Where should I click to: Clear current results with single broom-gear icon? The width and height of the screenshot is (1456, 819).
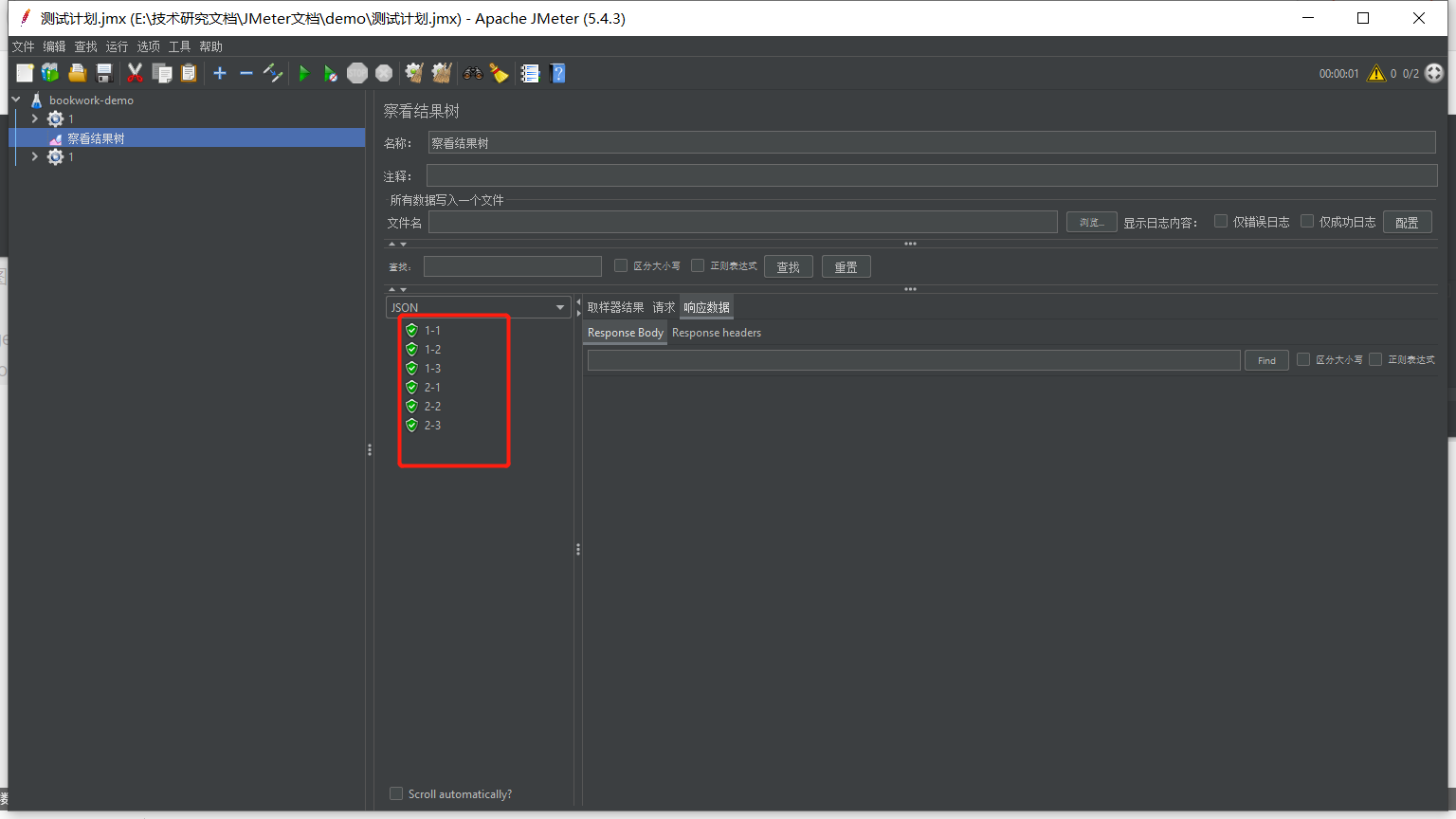point(414,73)
